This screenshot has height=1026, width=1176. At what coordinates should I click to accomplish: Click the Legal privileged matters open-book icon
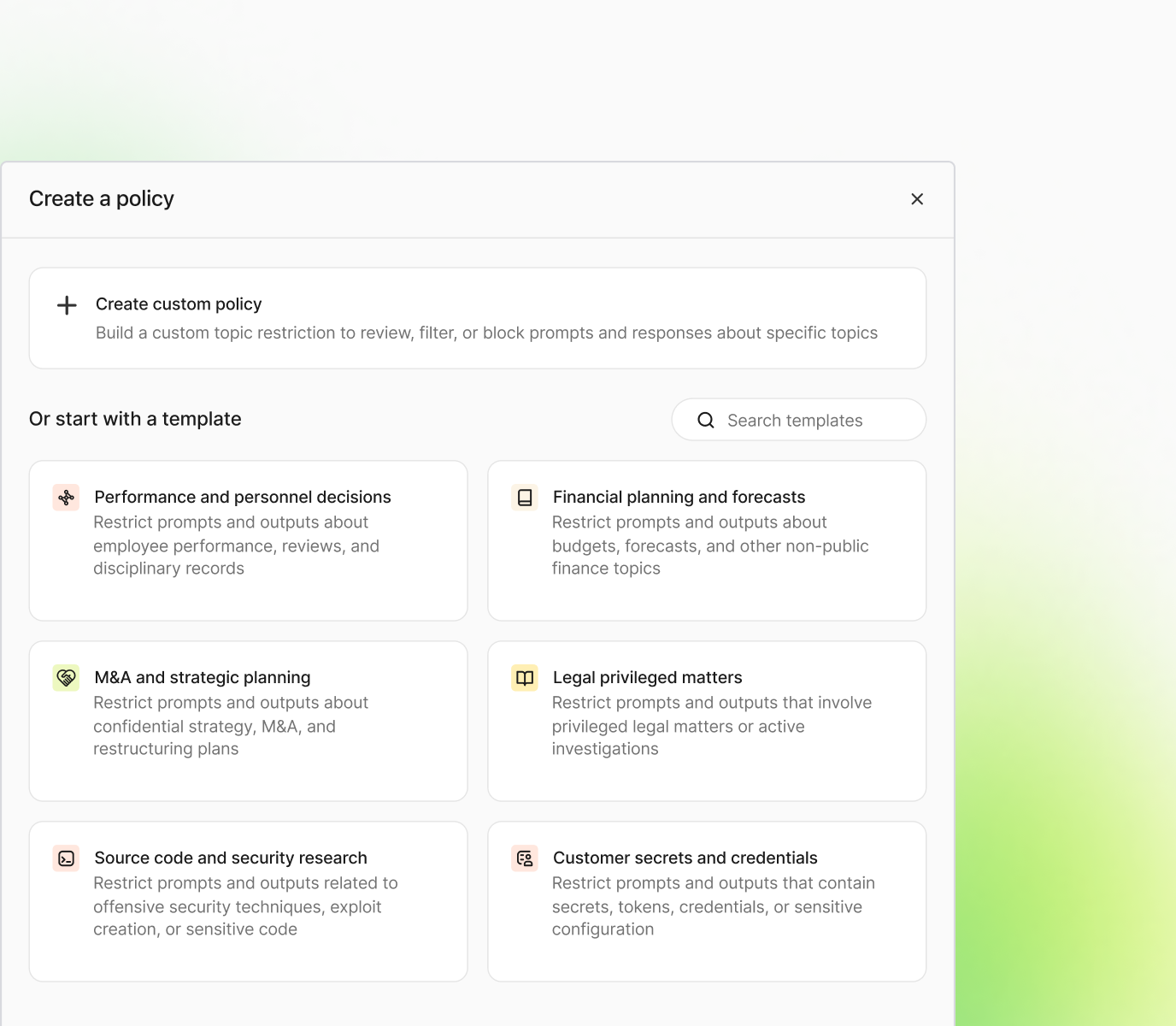[525, 678]
